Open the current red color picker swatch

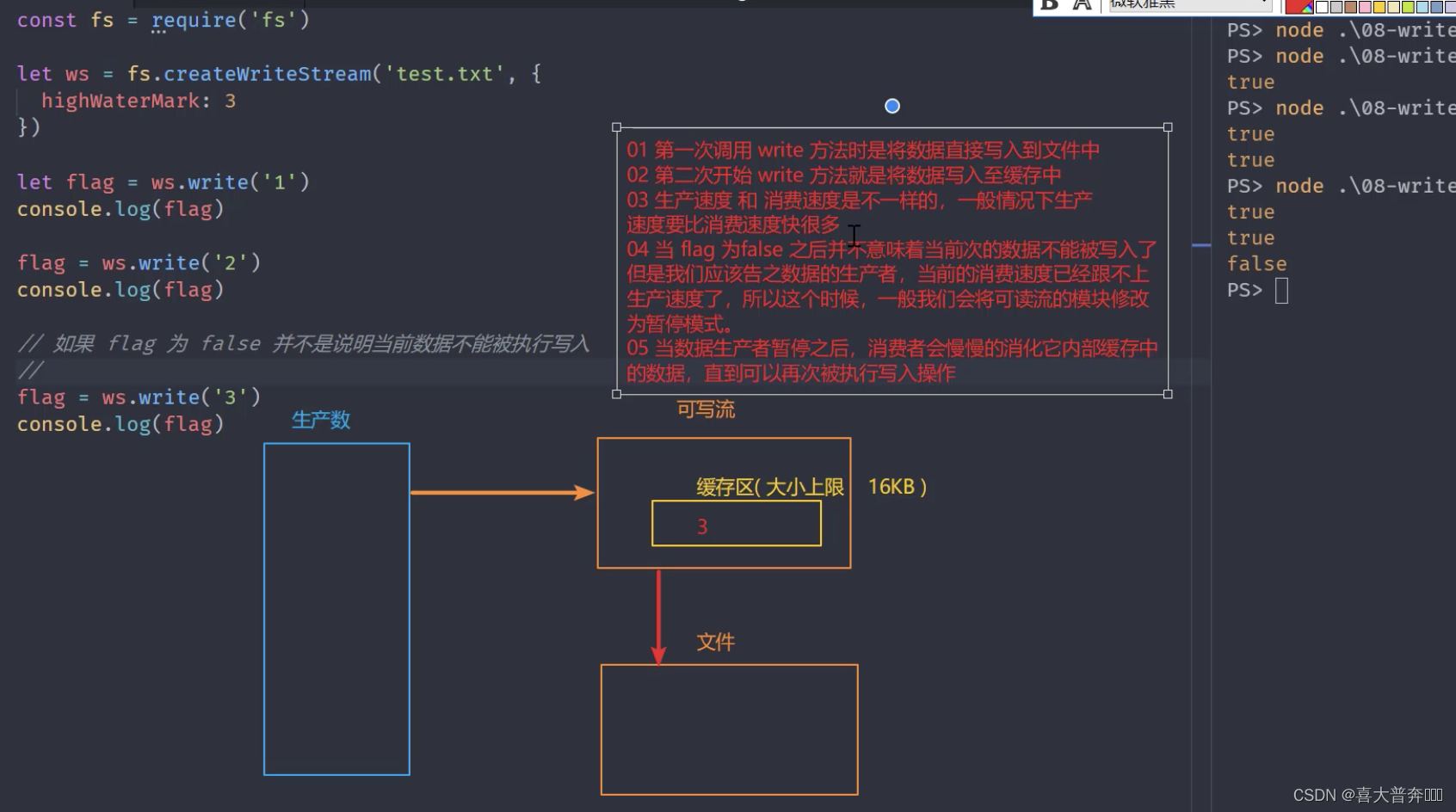pos(1299,6)
